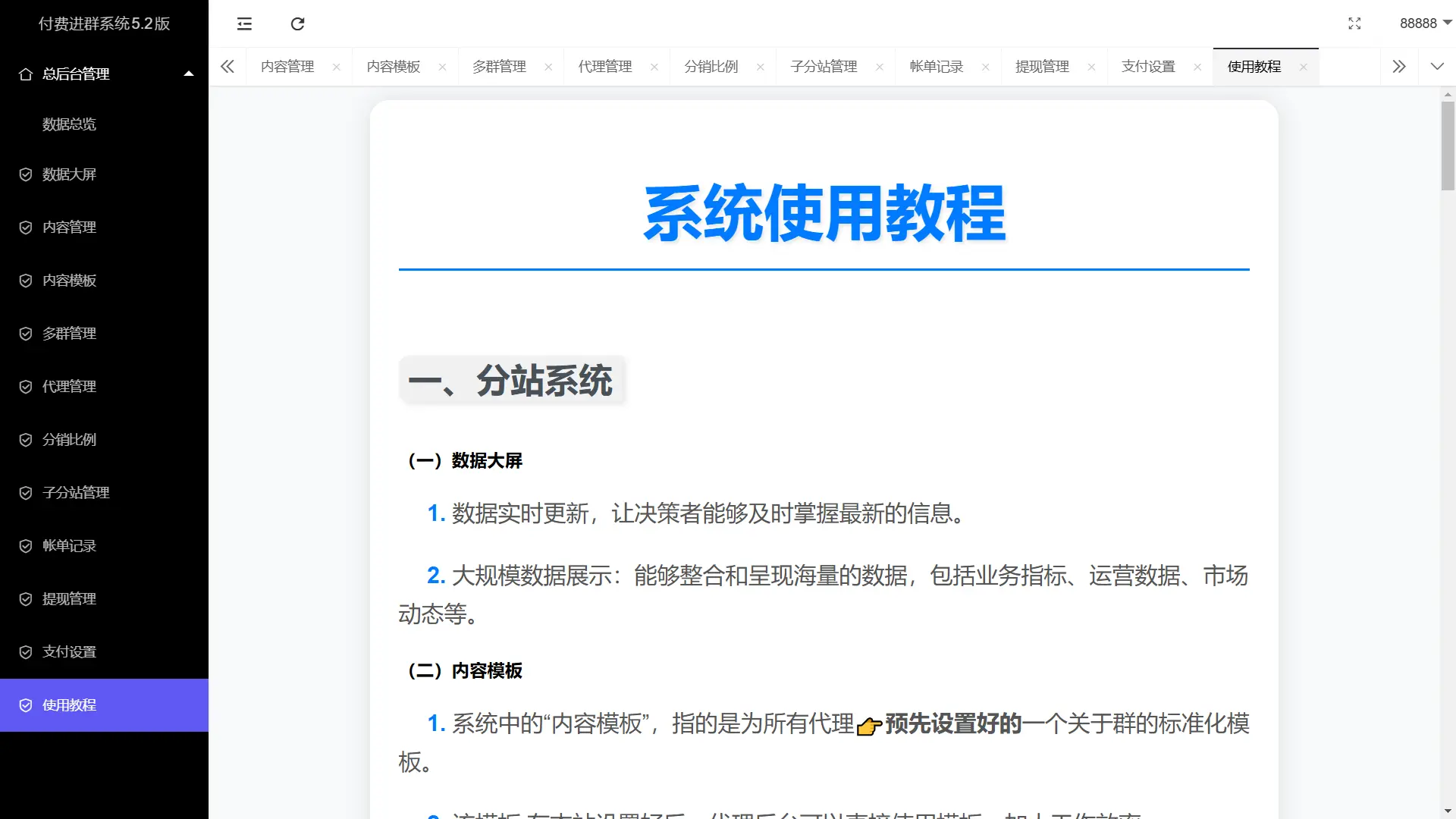Click the 数据大屏 shield icon in sidebar
The image size is (1456, 819).
25,174
